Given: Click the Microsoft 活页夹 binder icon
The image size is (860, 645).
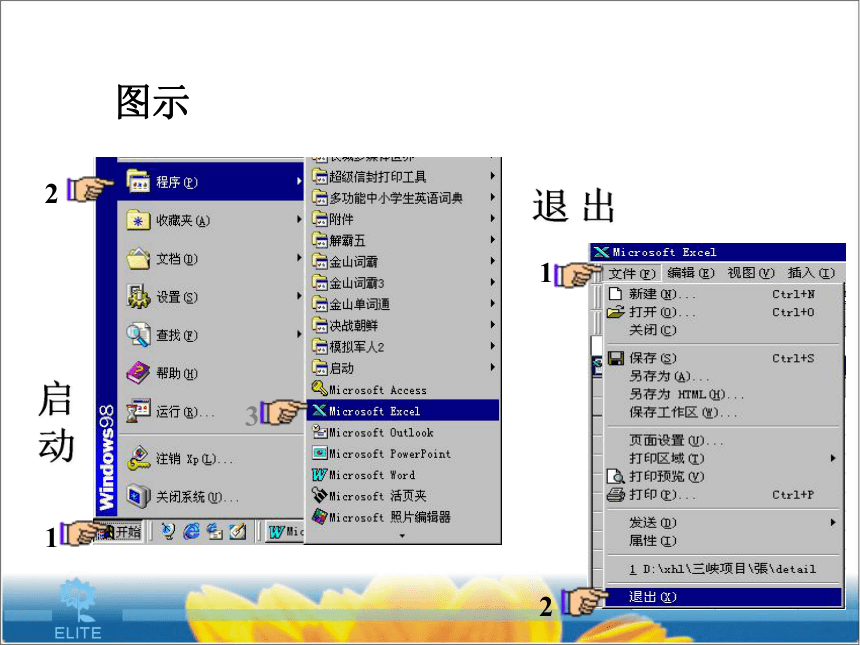Looking at the screenshot, I should pos(320,495).
